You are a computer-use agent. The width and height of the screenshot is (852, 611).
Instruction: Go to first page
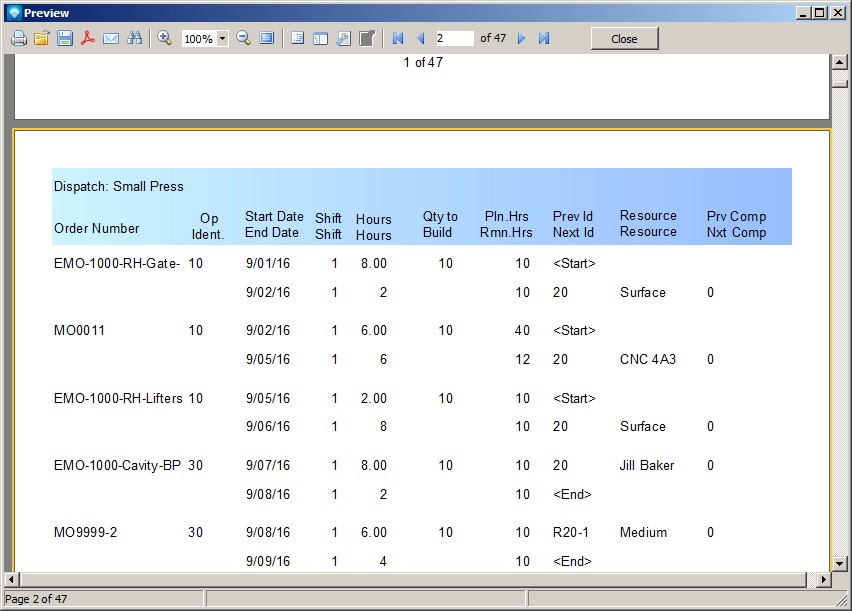[x=398, y=38]
